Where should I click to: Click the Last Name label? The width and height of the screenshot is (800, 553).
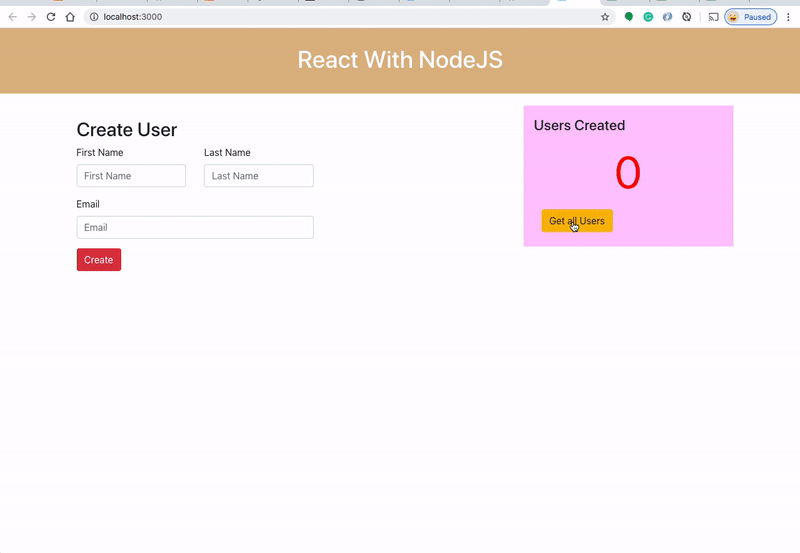click(227, 153)
